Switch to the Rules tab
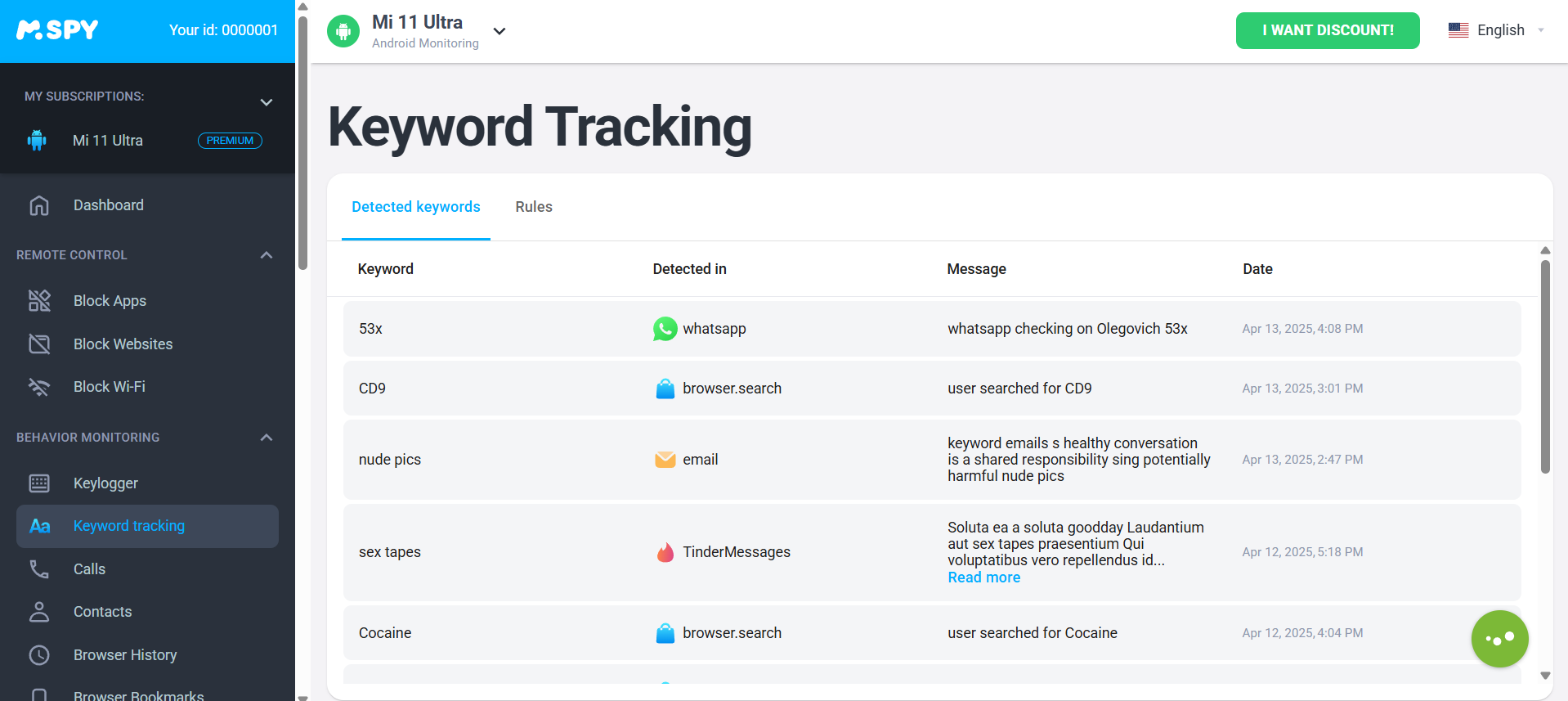Viewport: 1568px width, 701px height. pyautogui.click(x=534, y=207)
